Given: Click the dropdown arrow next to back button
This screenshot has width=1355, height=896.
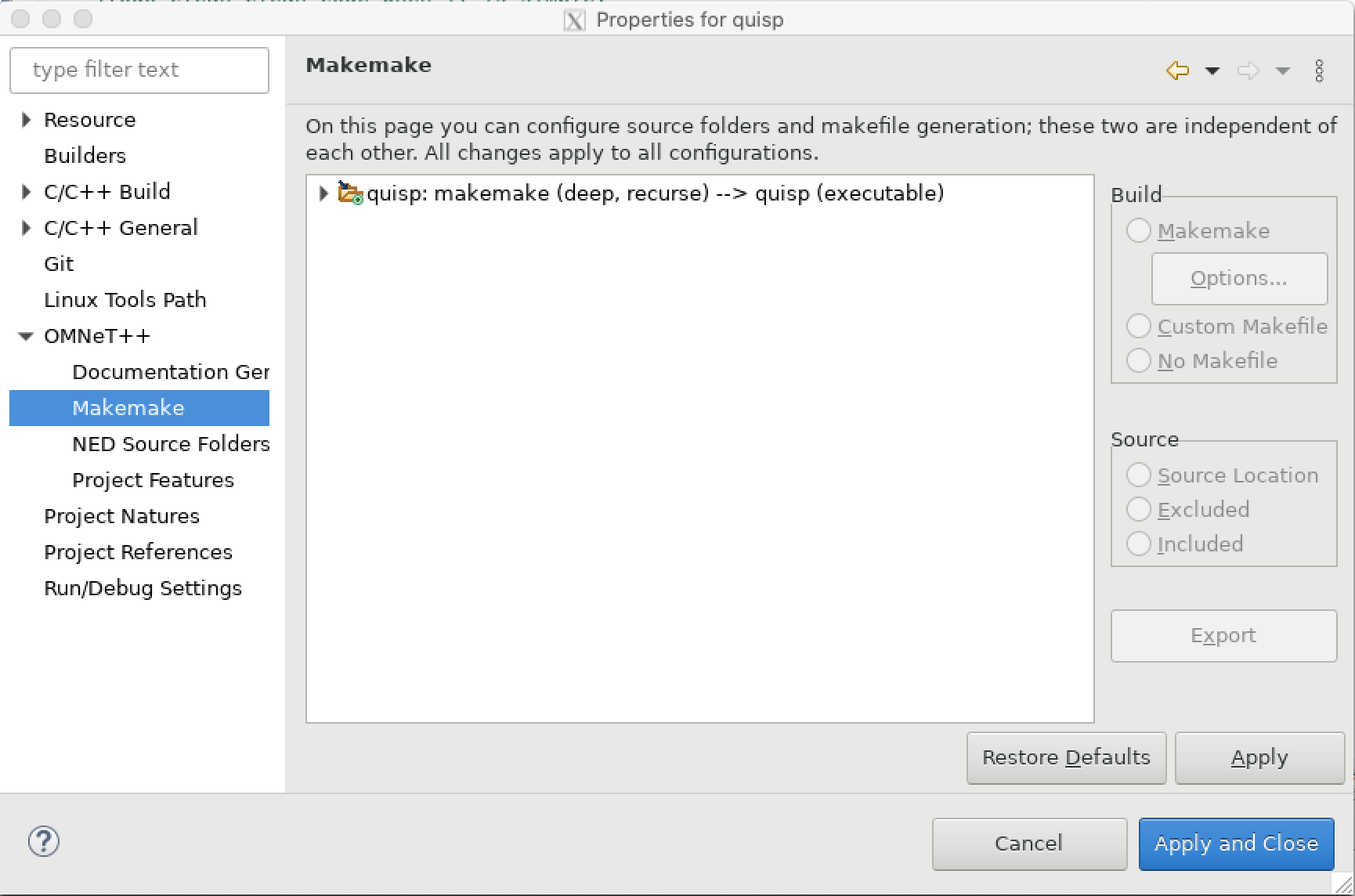Looking at the screenshot, I should point(1212,70).
